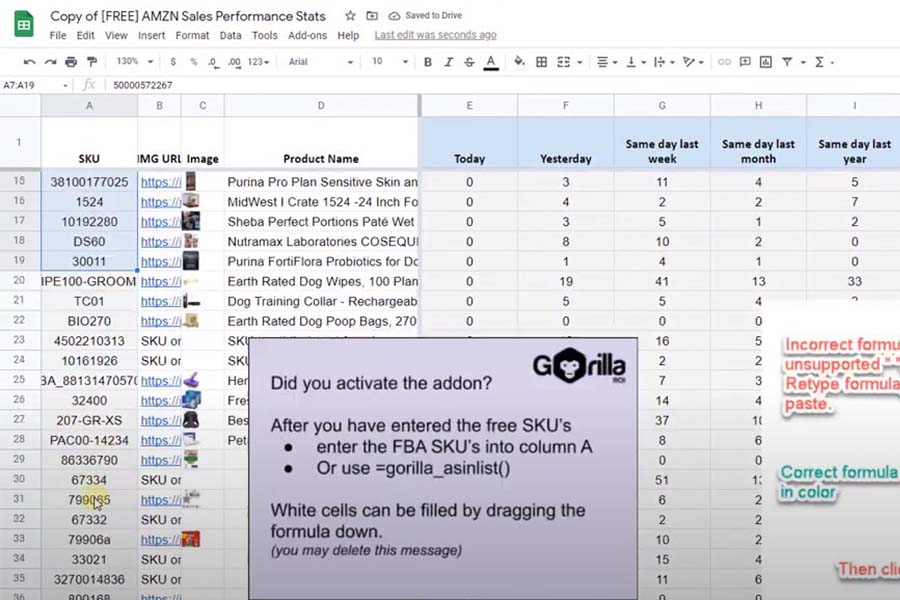Activate the paint format tool
Image resolution: width=900 pixels, height=600 pixels.
click(92, 62)
